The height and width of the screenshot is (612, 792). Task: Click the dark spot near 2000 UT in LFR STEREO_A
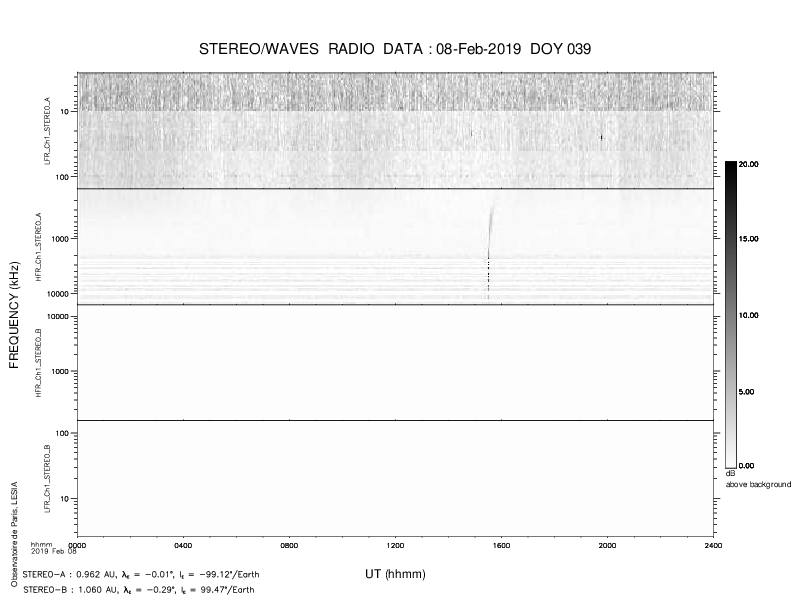[602, 137]
